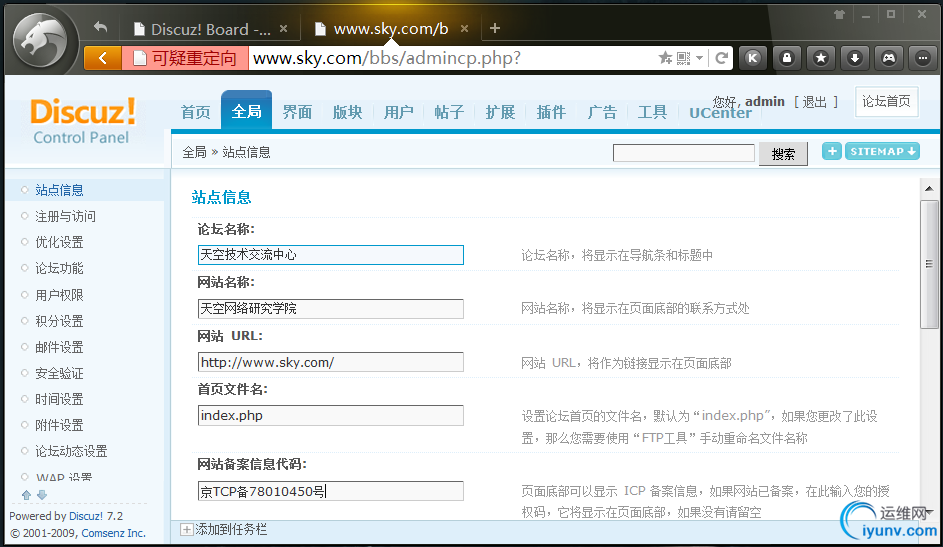Click the 退出 logout link
943x547 pixels.
coord(814,102)
